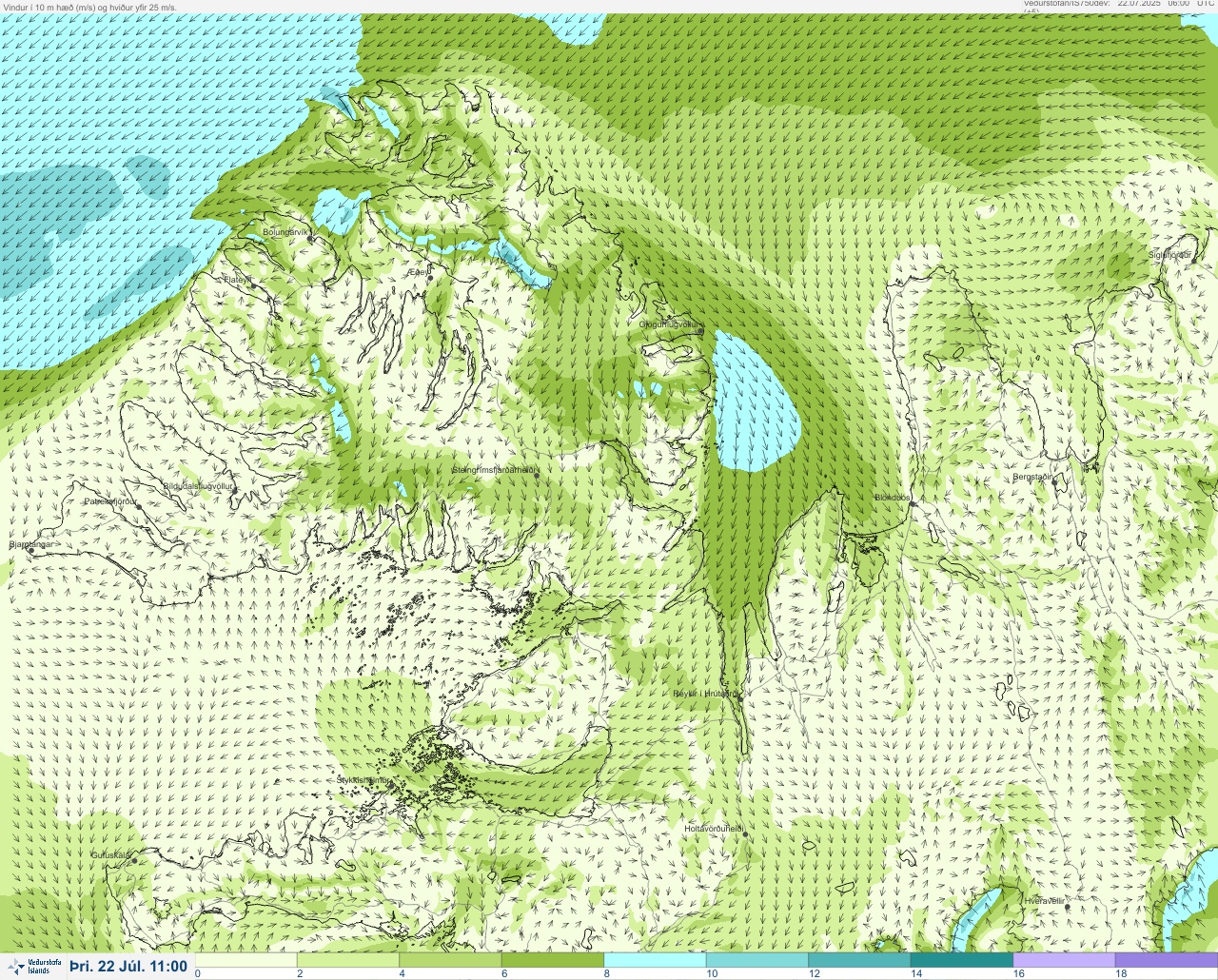The height and width of the screenshot is (980, 1218).
Task: Click the Bíldudalsflugvöllur station label
Action: [x=198, y=486]
